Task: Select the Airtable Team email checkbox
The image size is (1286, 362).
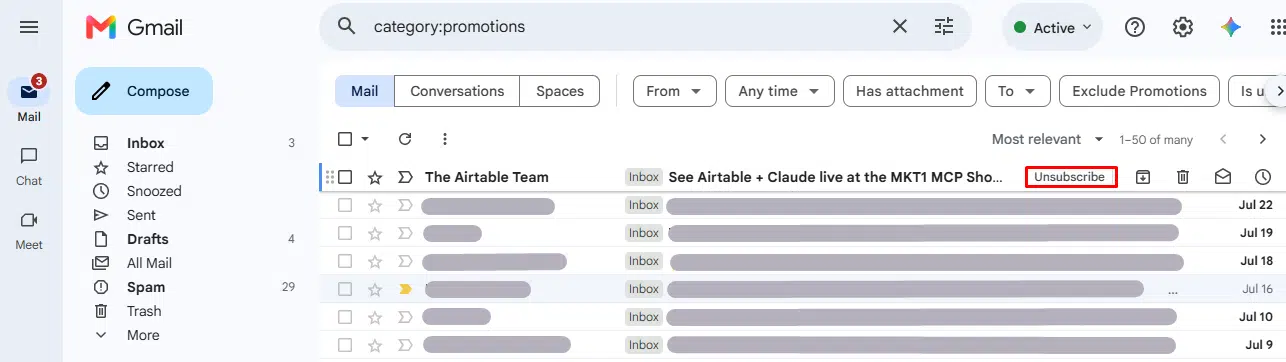Action: 345,177
